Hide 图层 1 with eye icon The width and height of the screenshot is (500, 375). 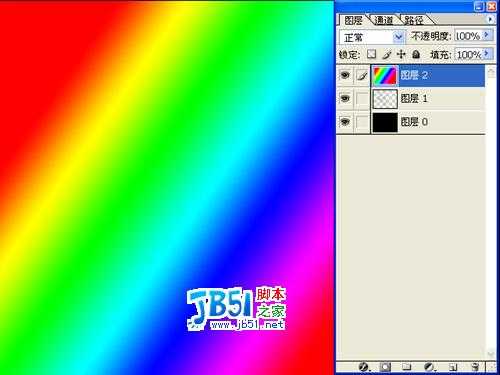coord(345,98)
